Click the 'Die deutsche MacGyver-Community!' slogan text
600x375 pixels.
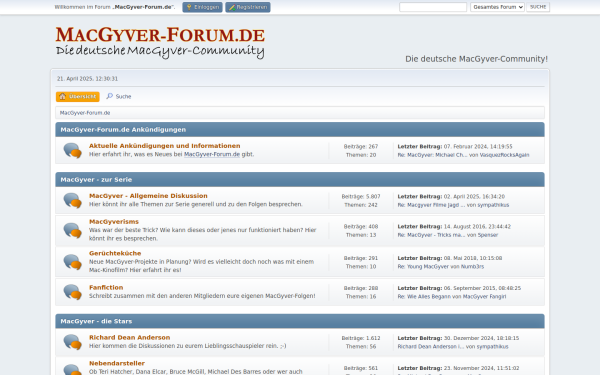(x=476, y=59)
